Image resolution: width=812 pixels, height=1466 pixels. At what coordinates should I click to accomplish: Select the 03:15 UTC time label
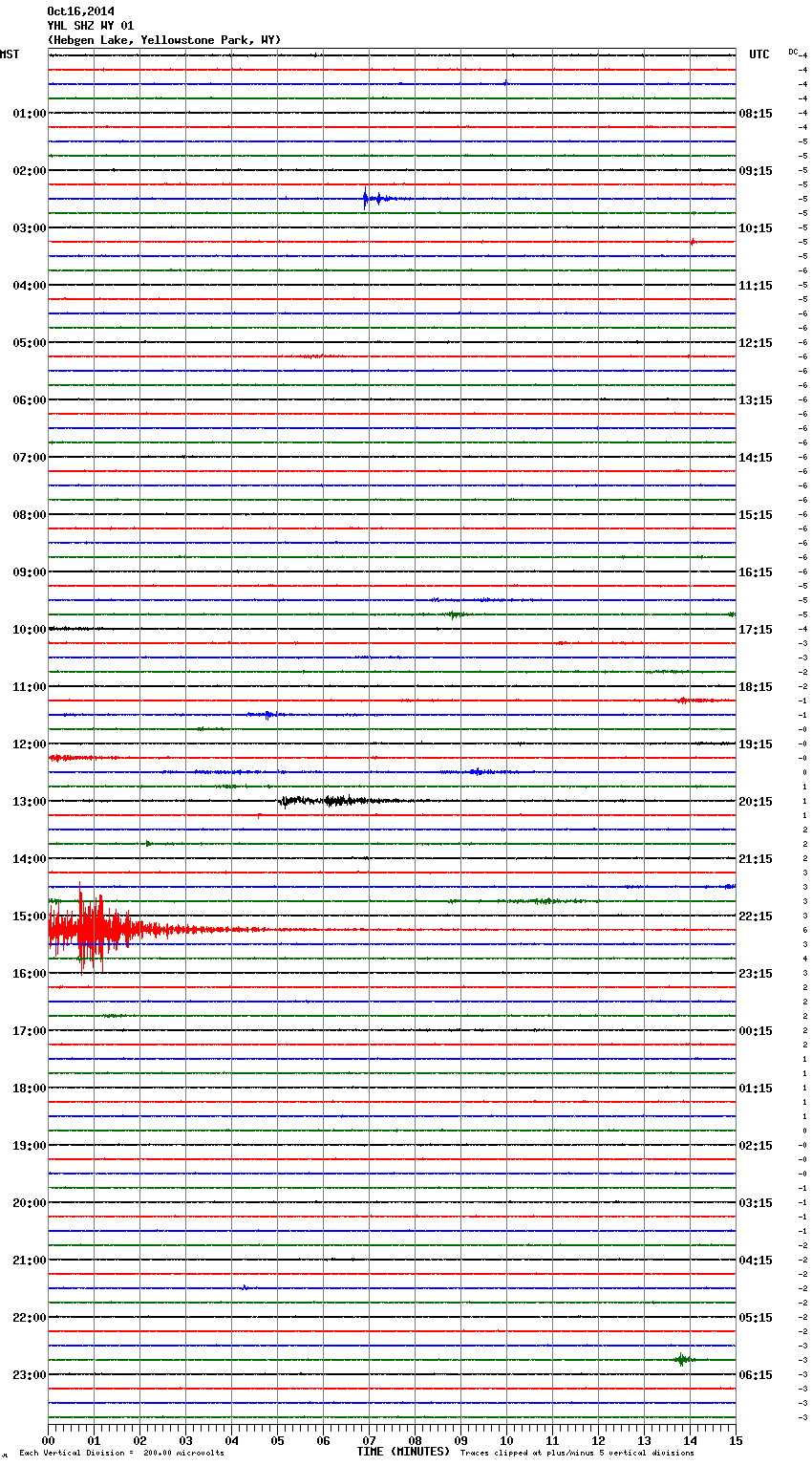tap(756, 1203)
